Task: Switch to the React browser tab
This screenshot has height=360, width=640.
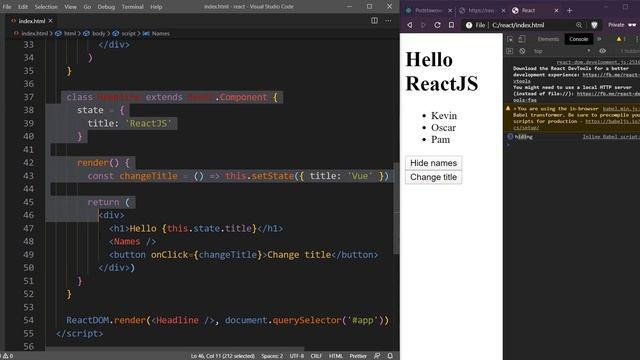Action: 535,11
